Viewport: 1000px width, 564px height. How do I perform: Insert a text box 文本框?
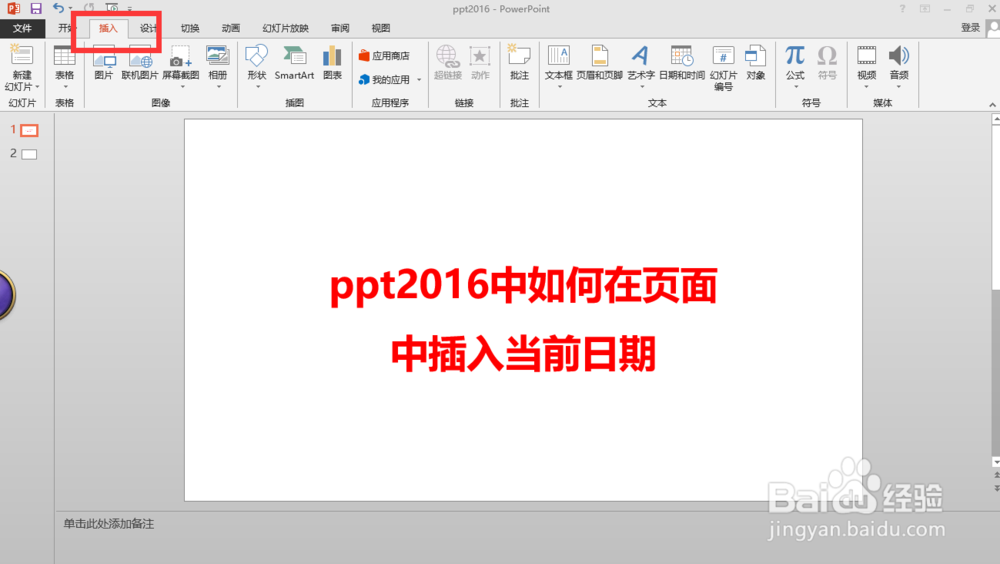pos(558,66)
